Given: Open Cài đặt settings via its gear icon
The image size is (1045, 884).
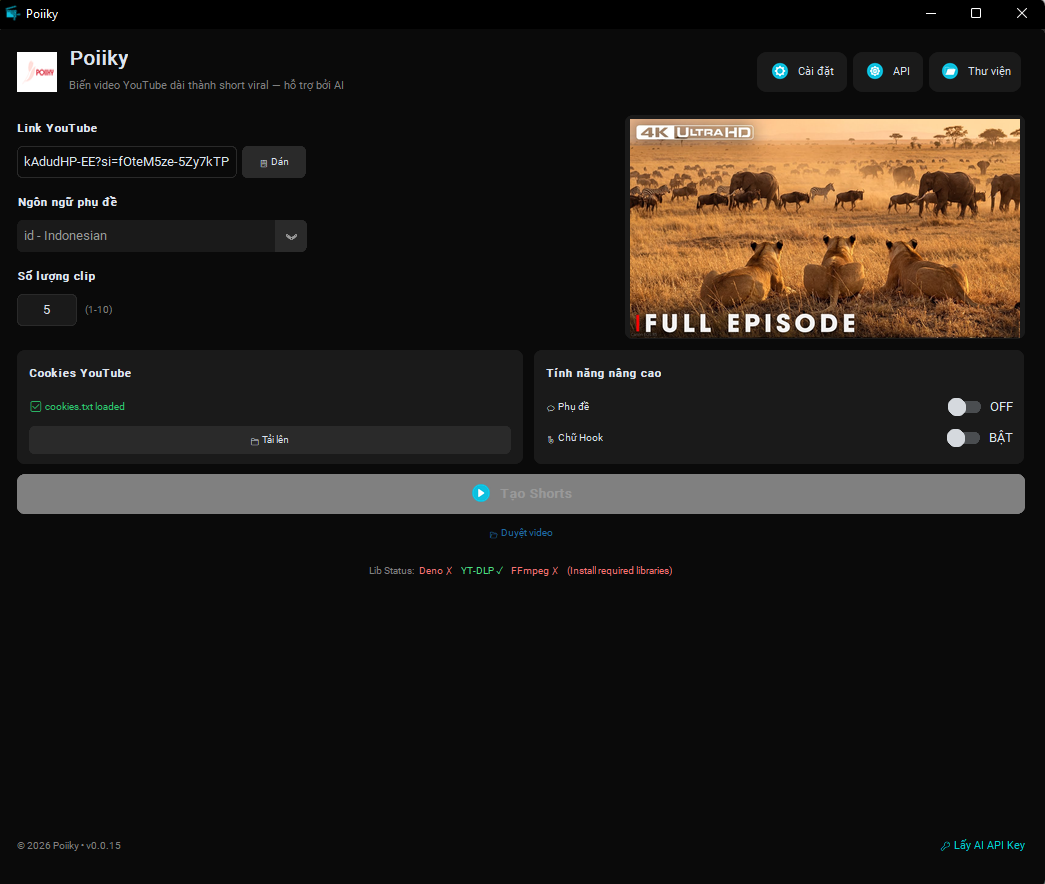Looking at the screenshot, I should [x=780, y=71].
